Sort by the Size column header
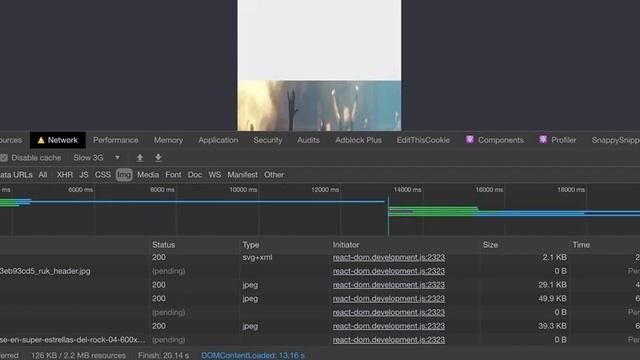Viewport: 640px width, 360px height. (490, 244)
